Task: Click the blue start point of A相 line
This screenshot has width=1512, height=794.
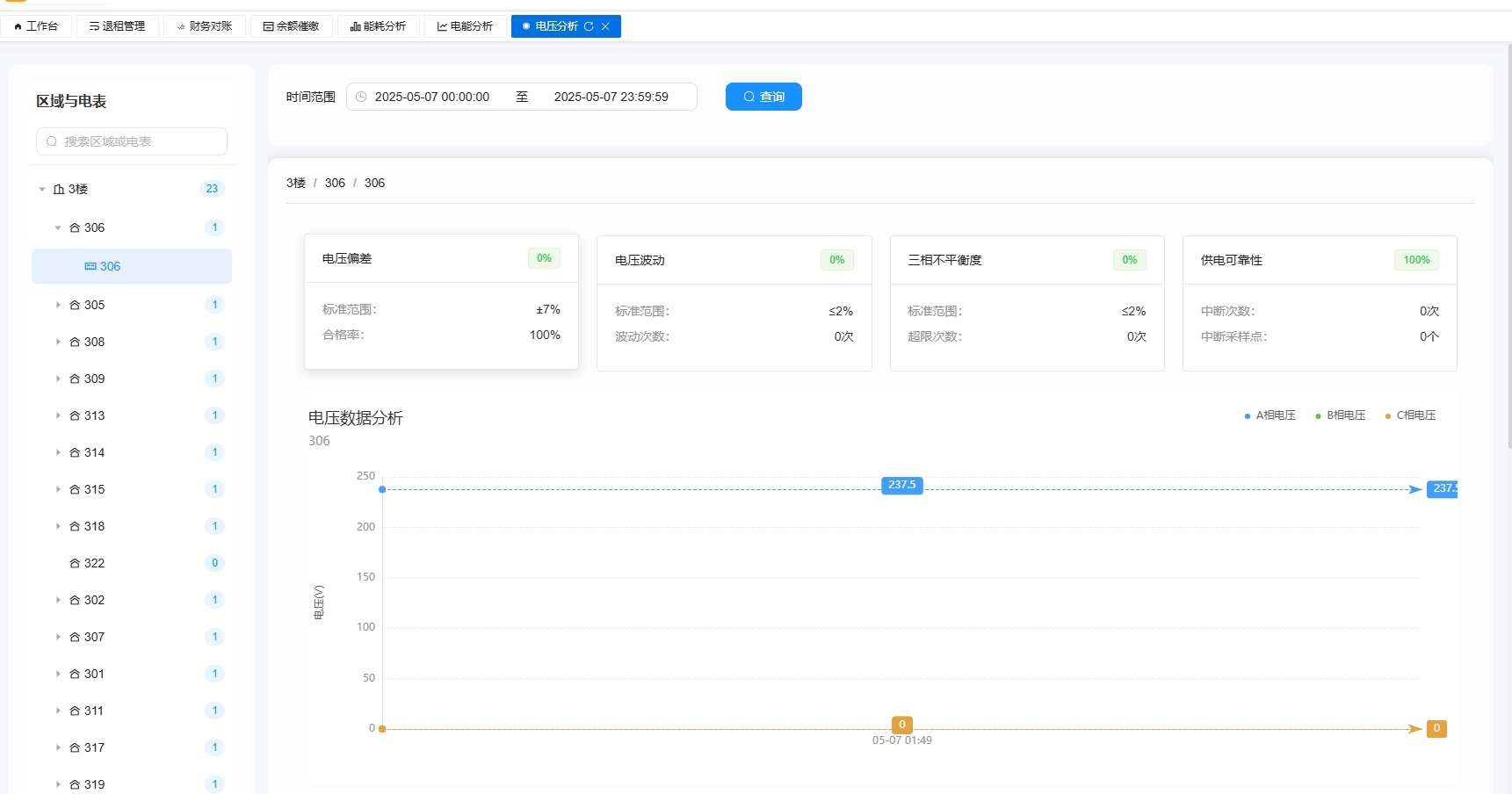Action: pyautogui.click(x=382, y=489)
